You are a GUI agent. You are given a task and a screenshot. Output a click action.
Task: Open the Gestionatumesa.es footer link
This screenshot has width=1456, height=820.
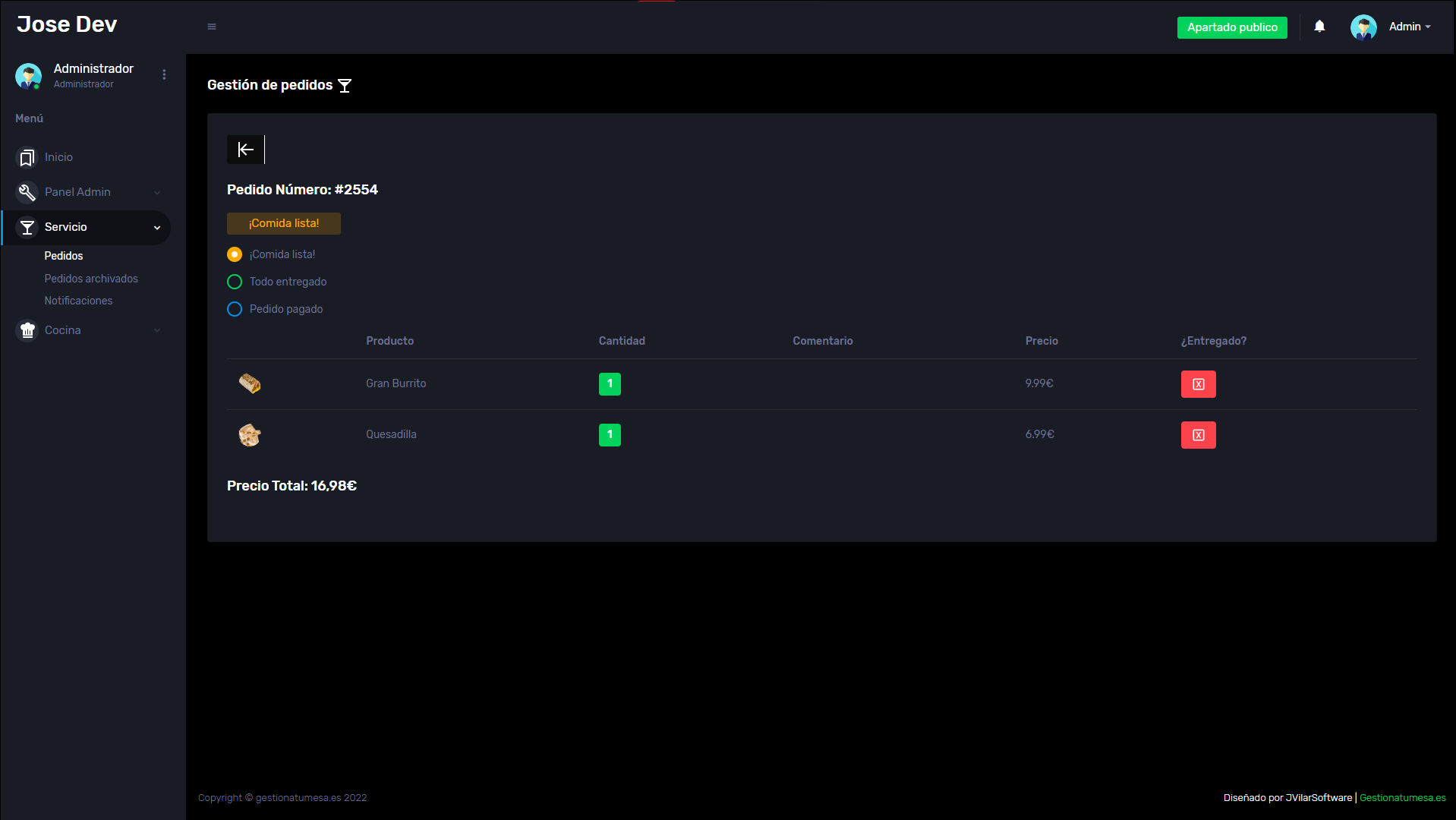point(1402,797)
